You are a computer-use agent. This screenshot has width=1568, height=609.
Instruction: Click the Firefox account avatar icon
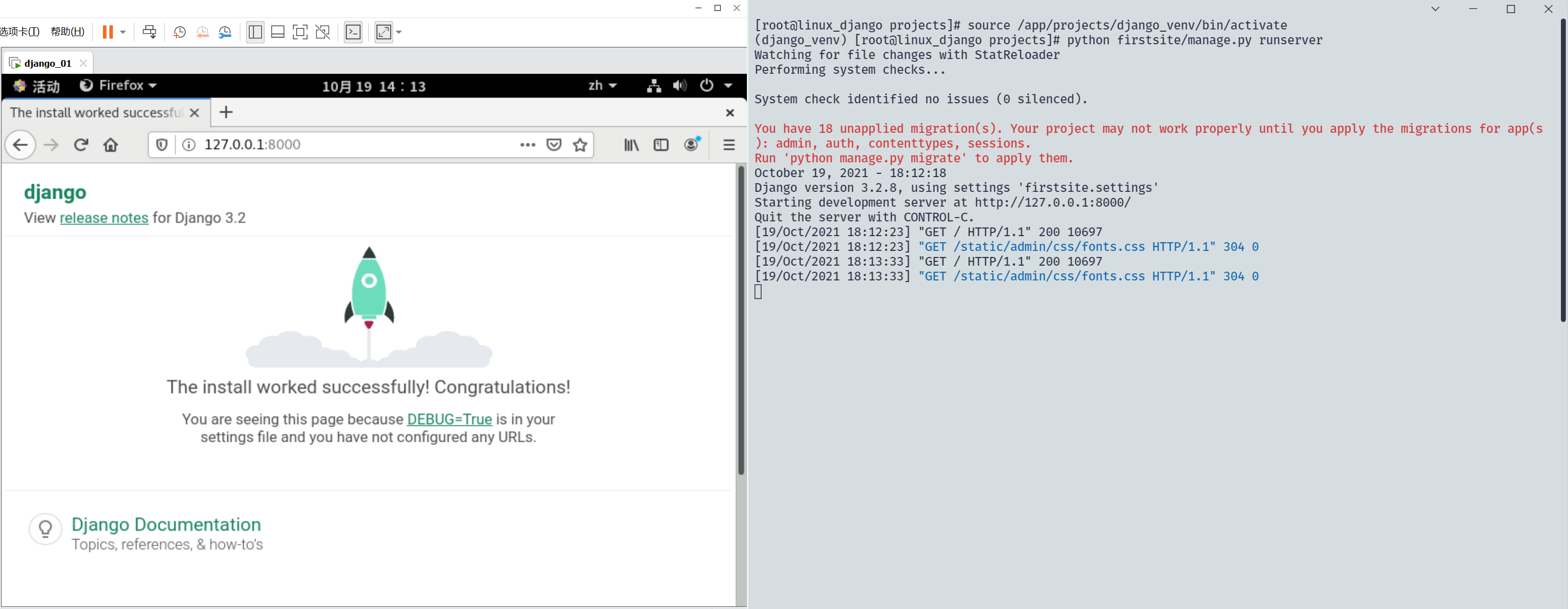(x=692, y=144)
